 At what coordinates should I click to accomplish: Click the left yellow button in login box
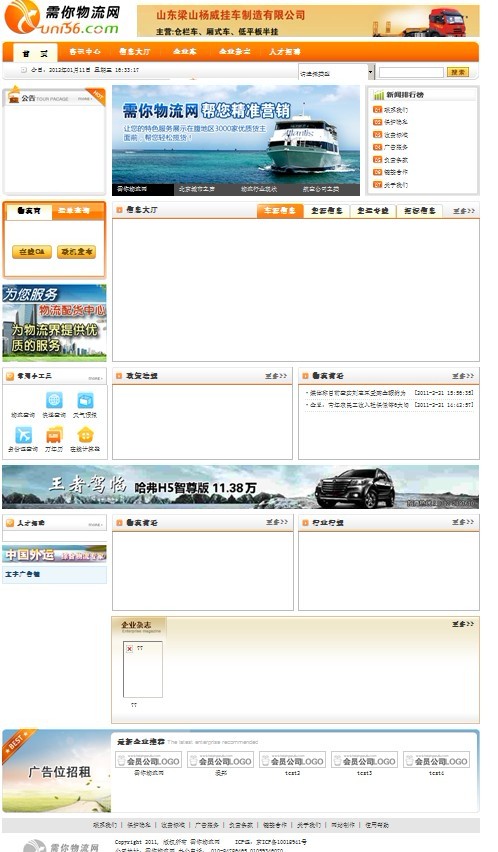(31, 252)
